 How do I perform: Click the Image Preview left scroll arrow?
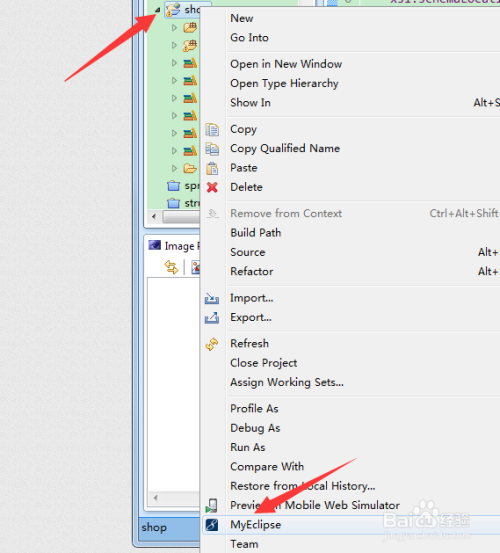click(x=156, y=498)
